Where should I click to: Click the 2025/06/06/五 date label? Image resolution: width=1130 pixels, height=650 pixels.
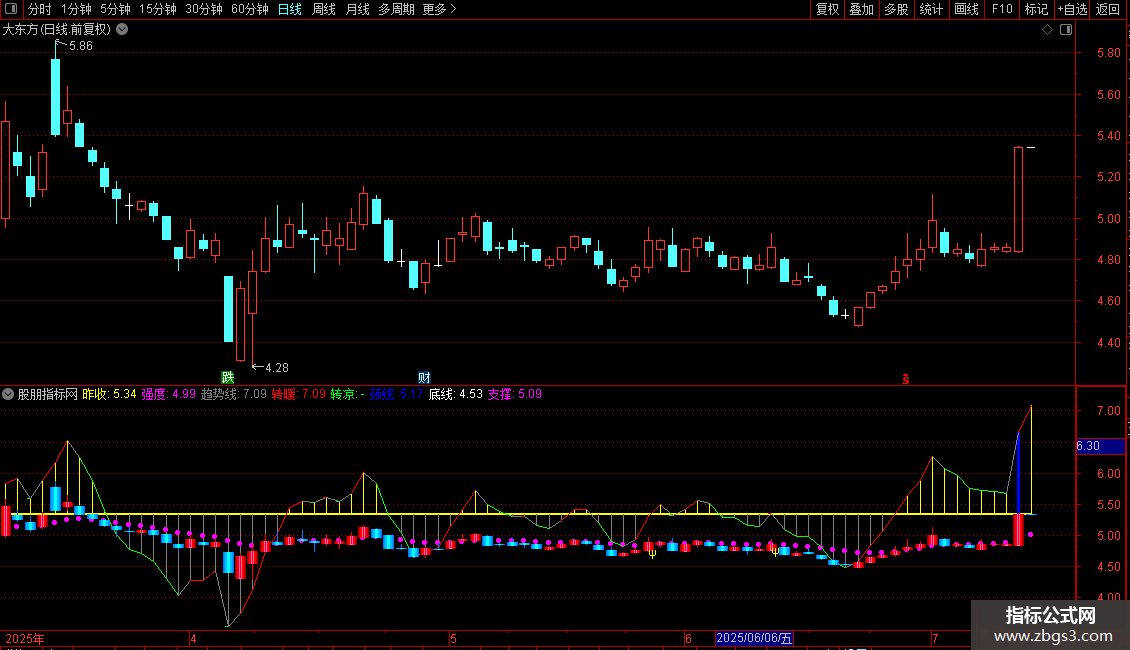coord(755,638)
